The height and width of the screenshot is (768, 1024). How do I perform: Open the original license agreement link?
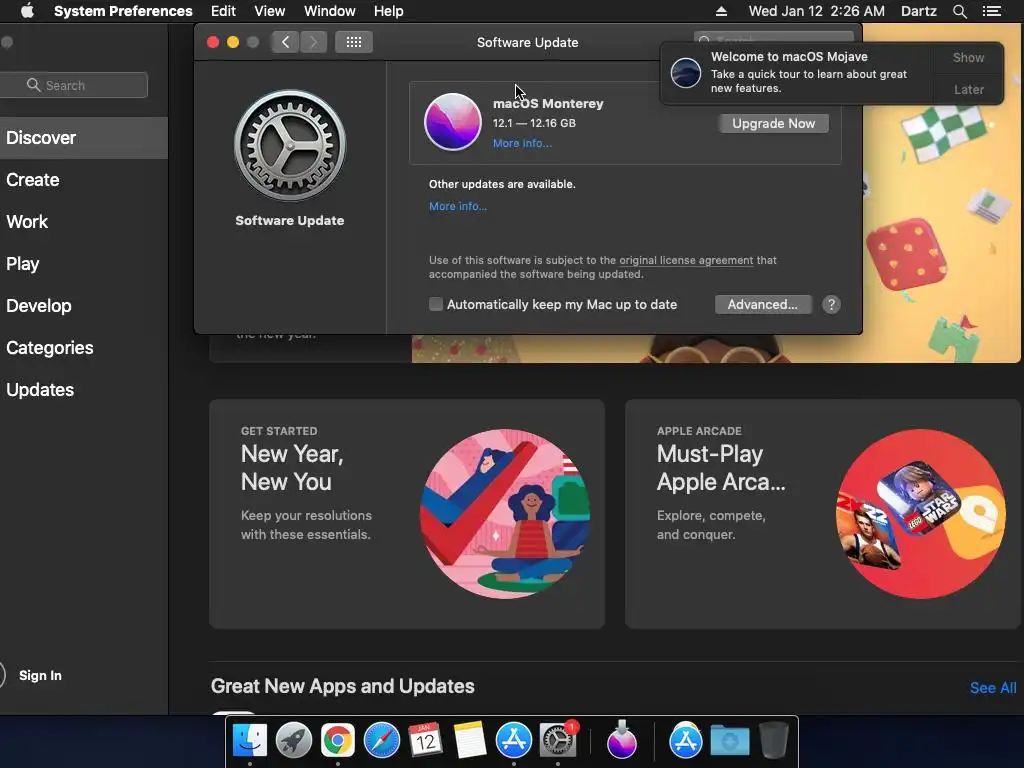(x=686, y=260)
